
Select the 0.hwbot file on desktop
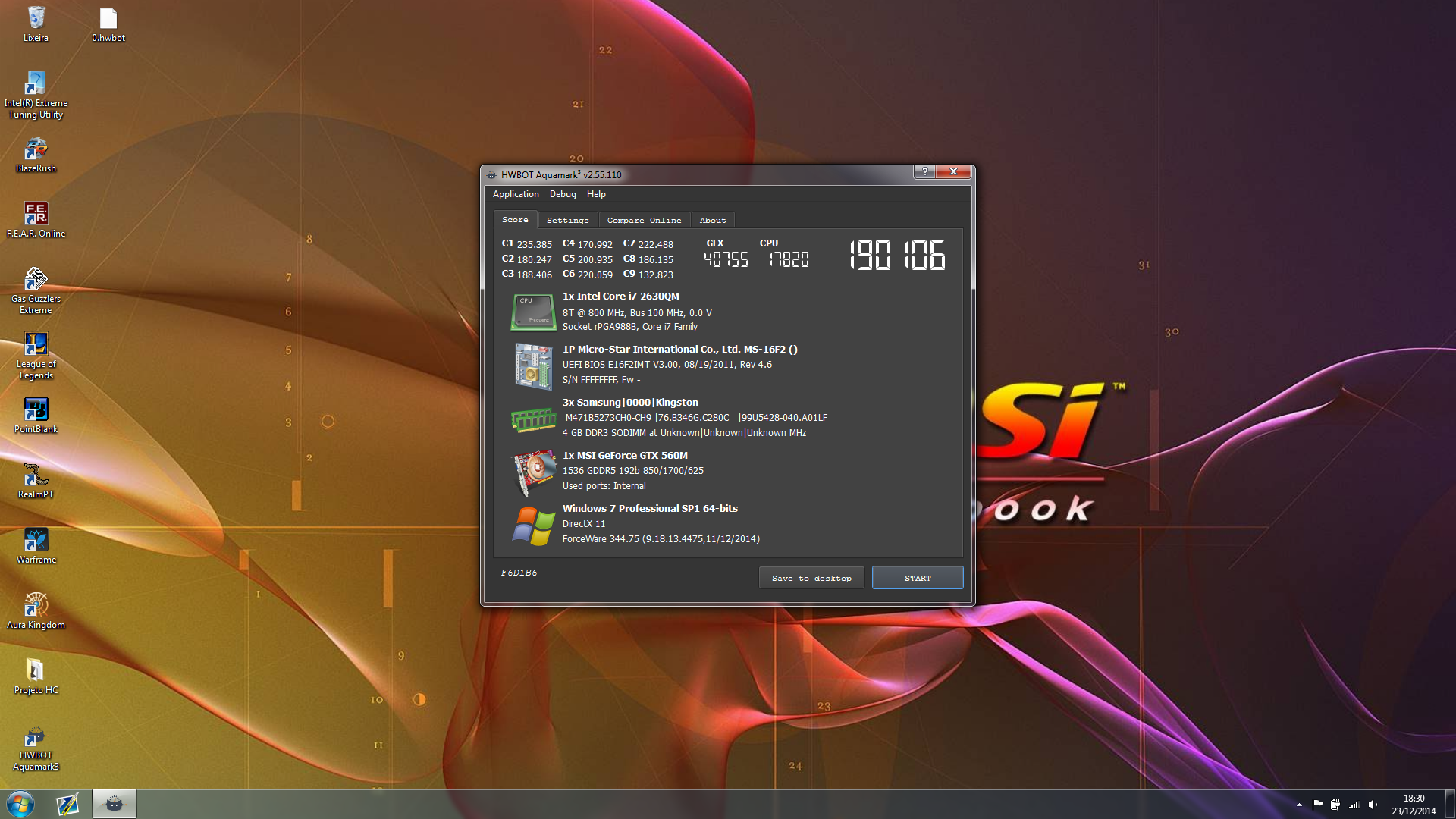[108, 24]
